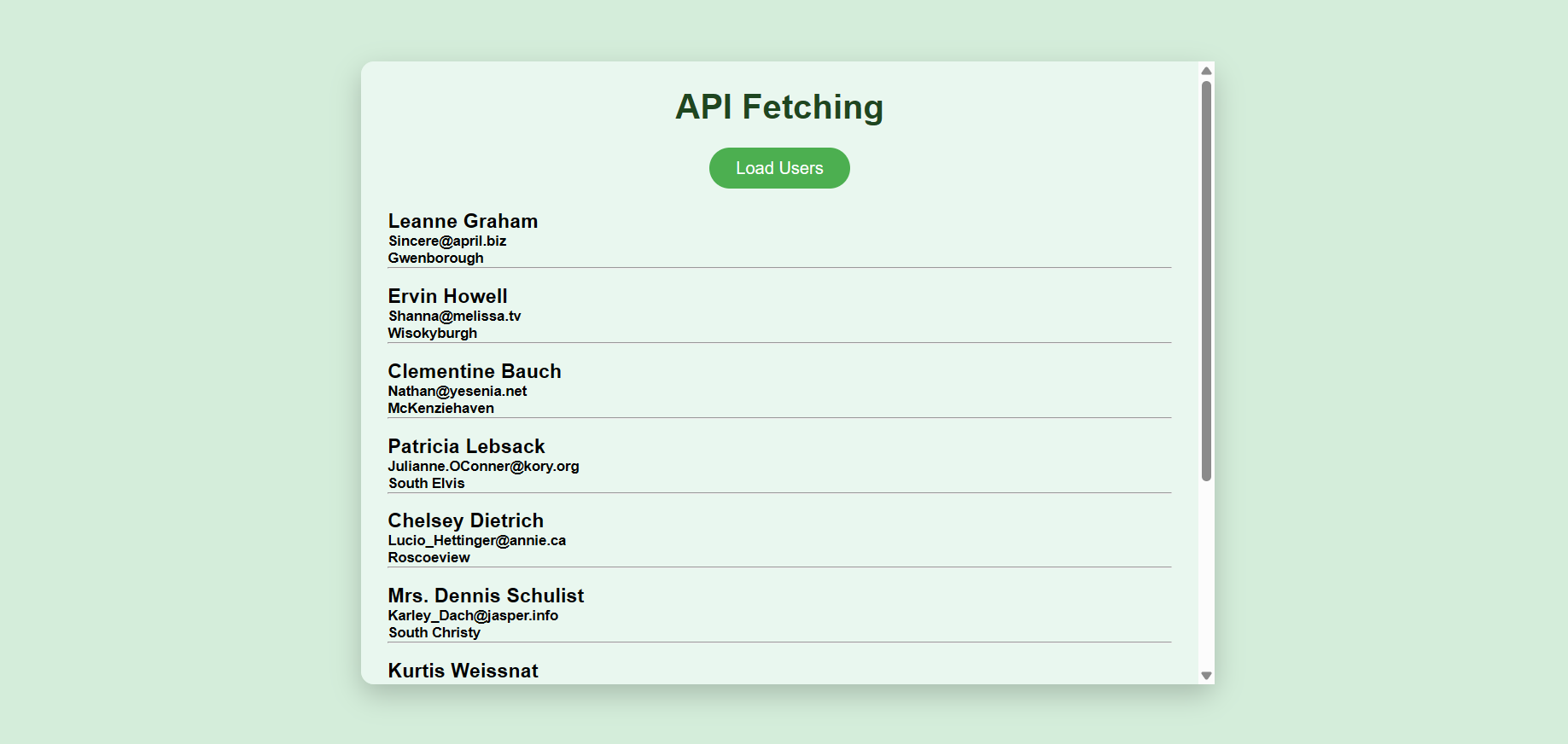Select the Leanne Graham user name
The image size is (1568, 744).
point(463,222)
